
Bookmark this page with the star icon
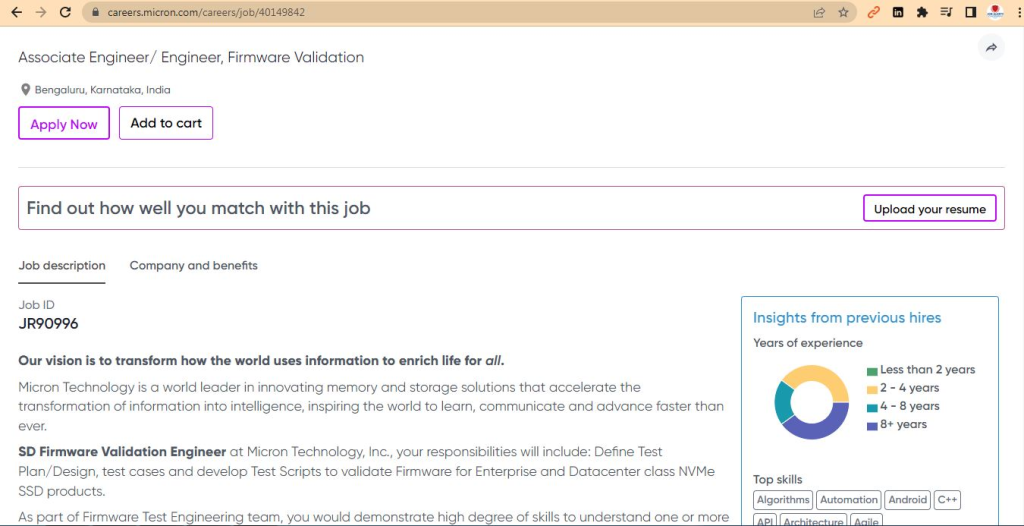[843, 12]
